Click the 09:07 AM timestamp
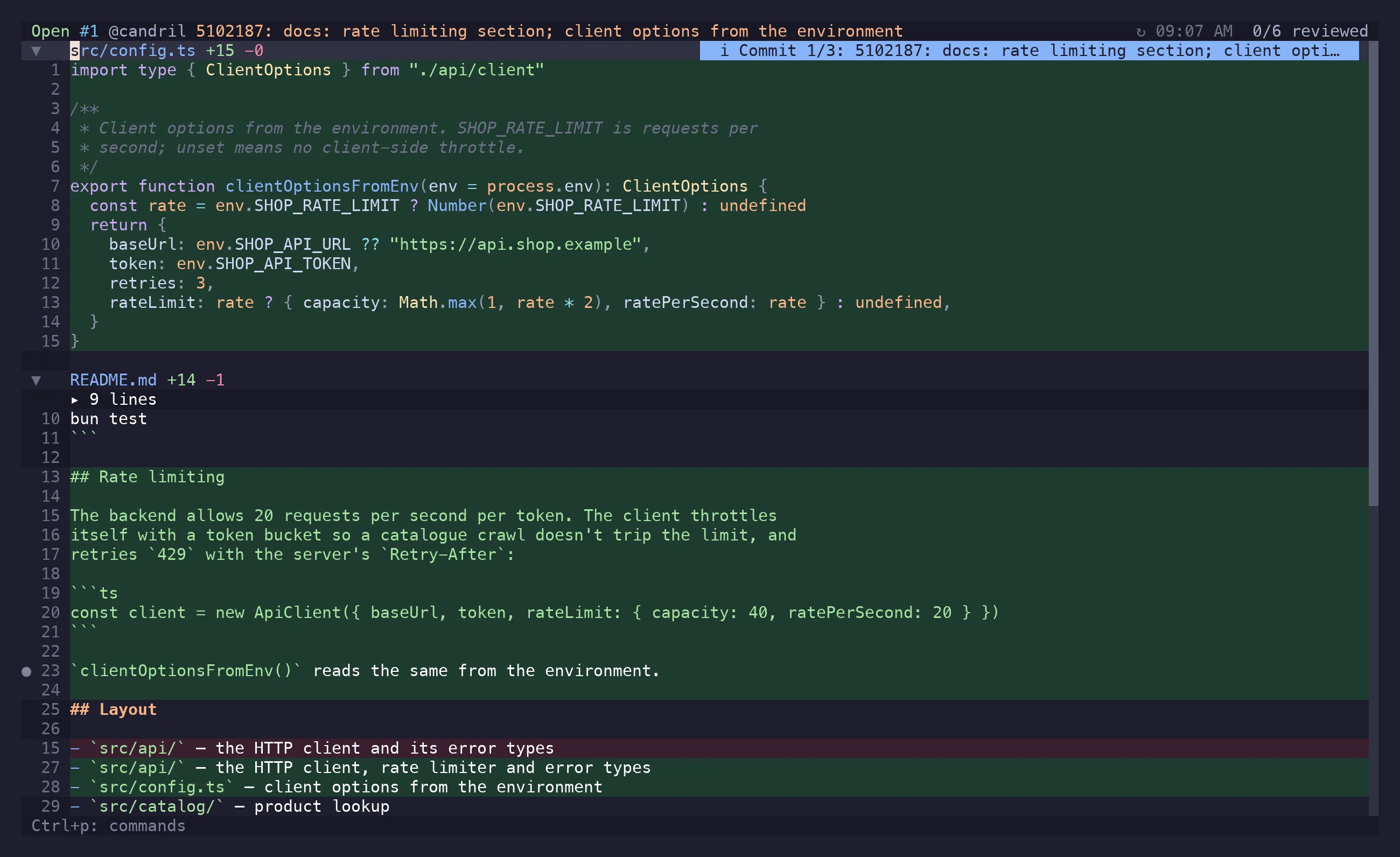Screen dimensions: 1400x857 (1194, 31)
